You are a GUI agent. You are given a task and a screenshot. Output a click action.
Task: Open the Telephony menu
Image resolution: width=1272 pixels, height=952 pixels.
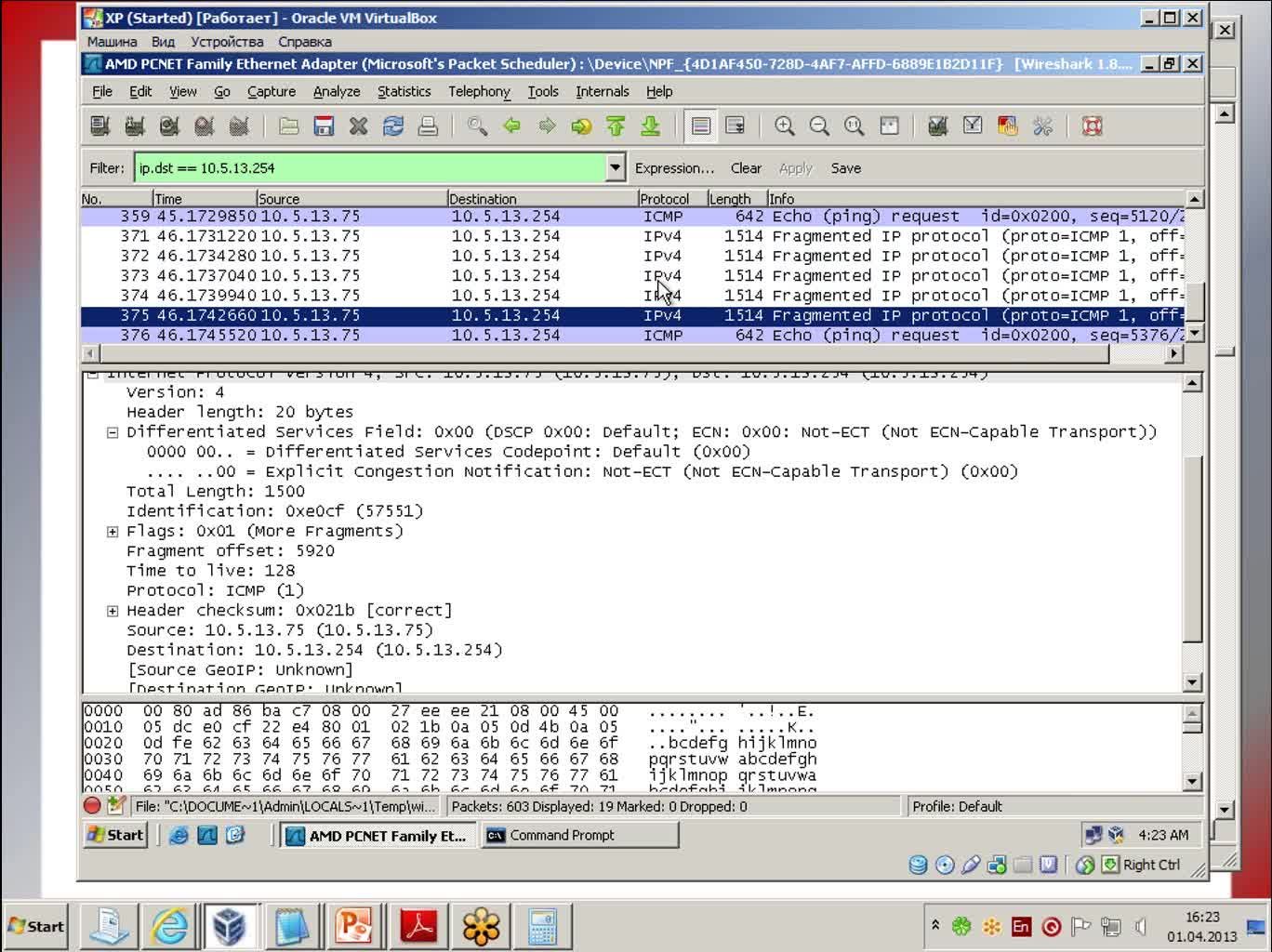pyautogui.click(x=479, y=91)
